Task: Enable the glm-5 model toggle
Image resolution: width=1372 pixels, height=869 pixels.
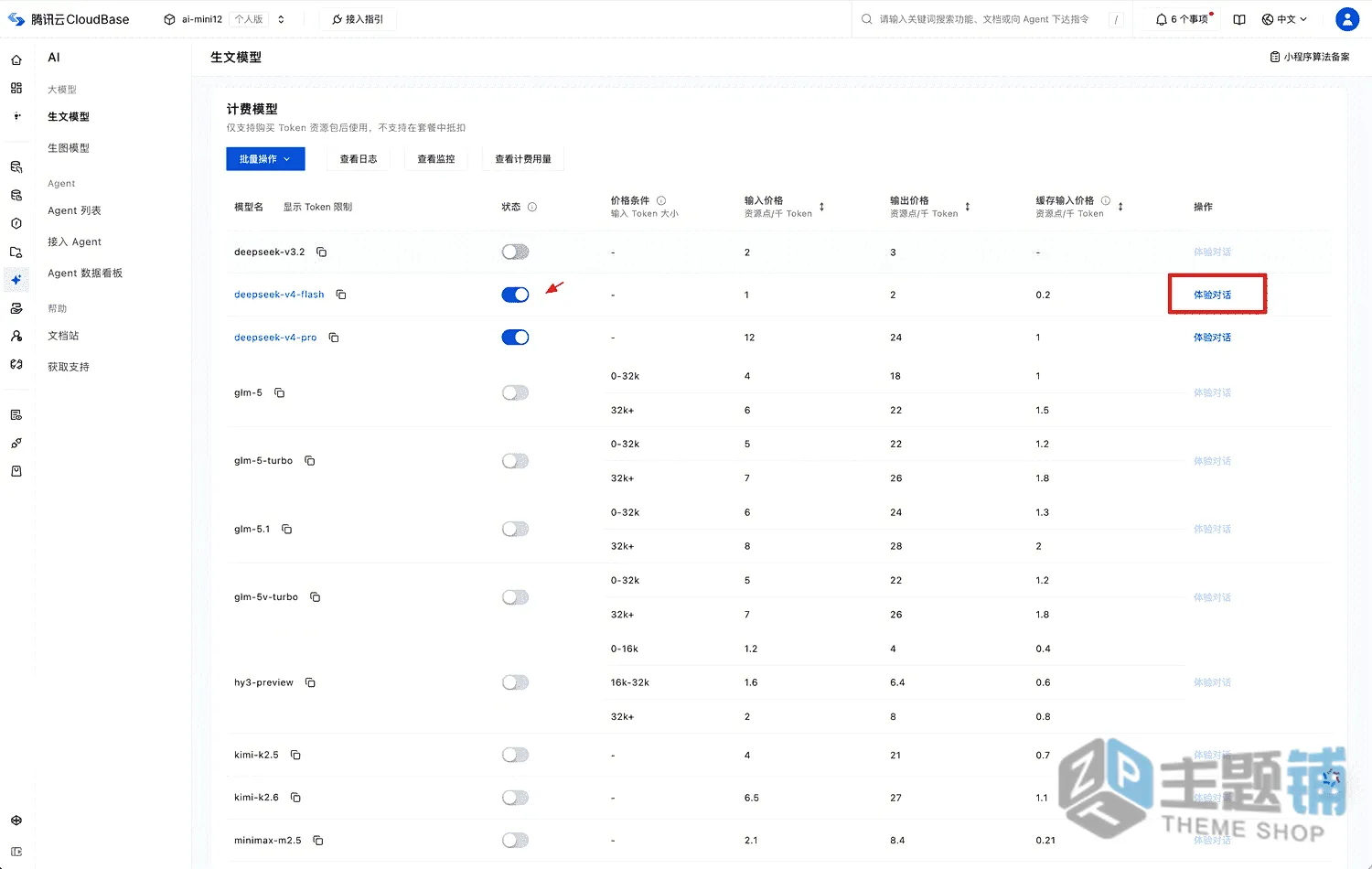Action: click(515, 392)
